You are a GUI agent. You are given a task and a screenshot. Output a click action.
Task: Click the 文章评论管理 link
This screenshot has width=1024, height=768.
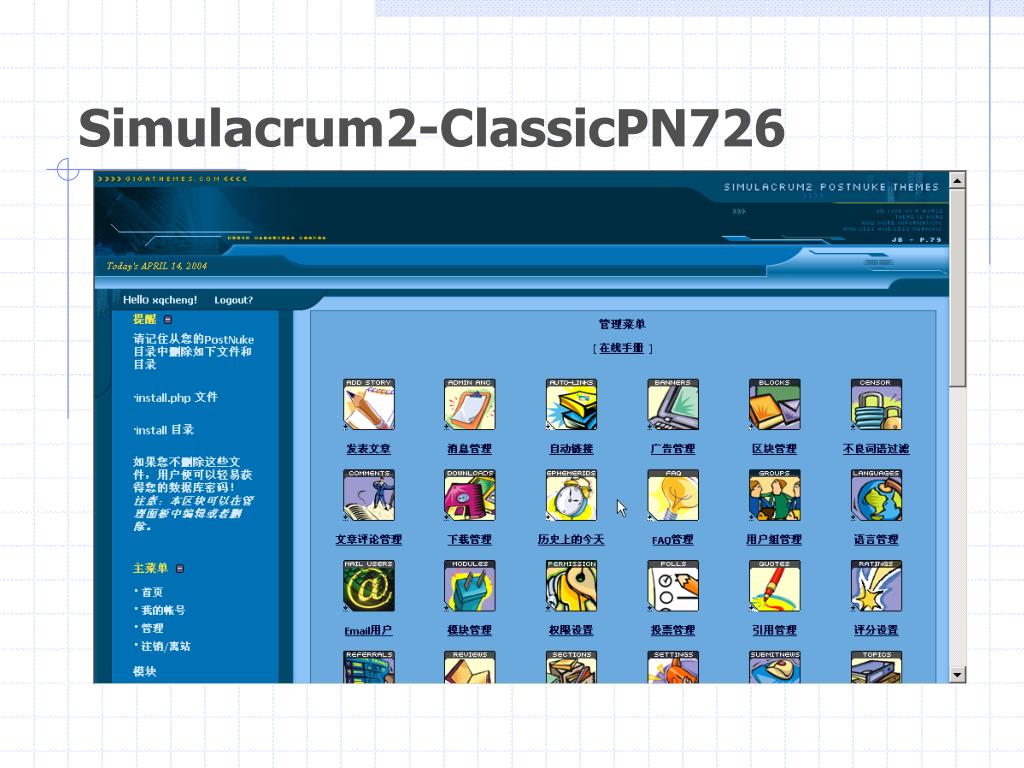click(x=368, y=539)
